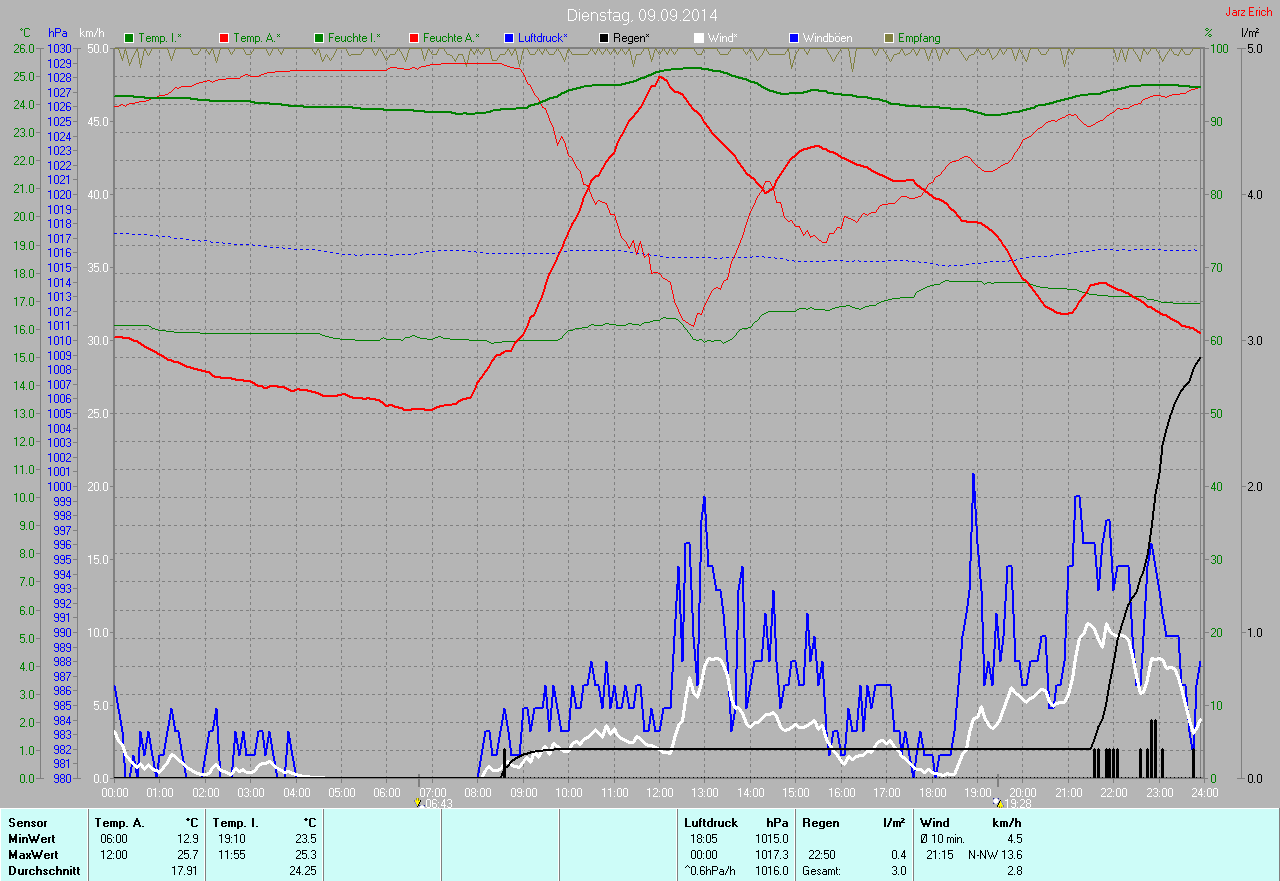Image resolution: width=1280 pixels, height=881 pixels.
Task: Click the Temp. I. green legend swatch
Action: click(129, 38)
